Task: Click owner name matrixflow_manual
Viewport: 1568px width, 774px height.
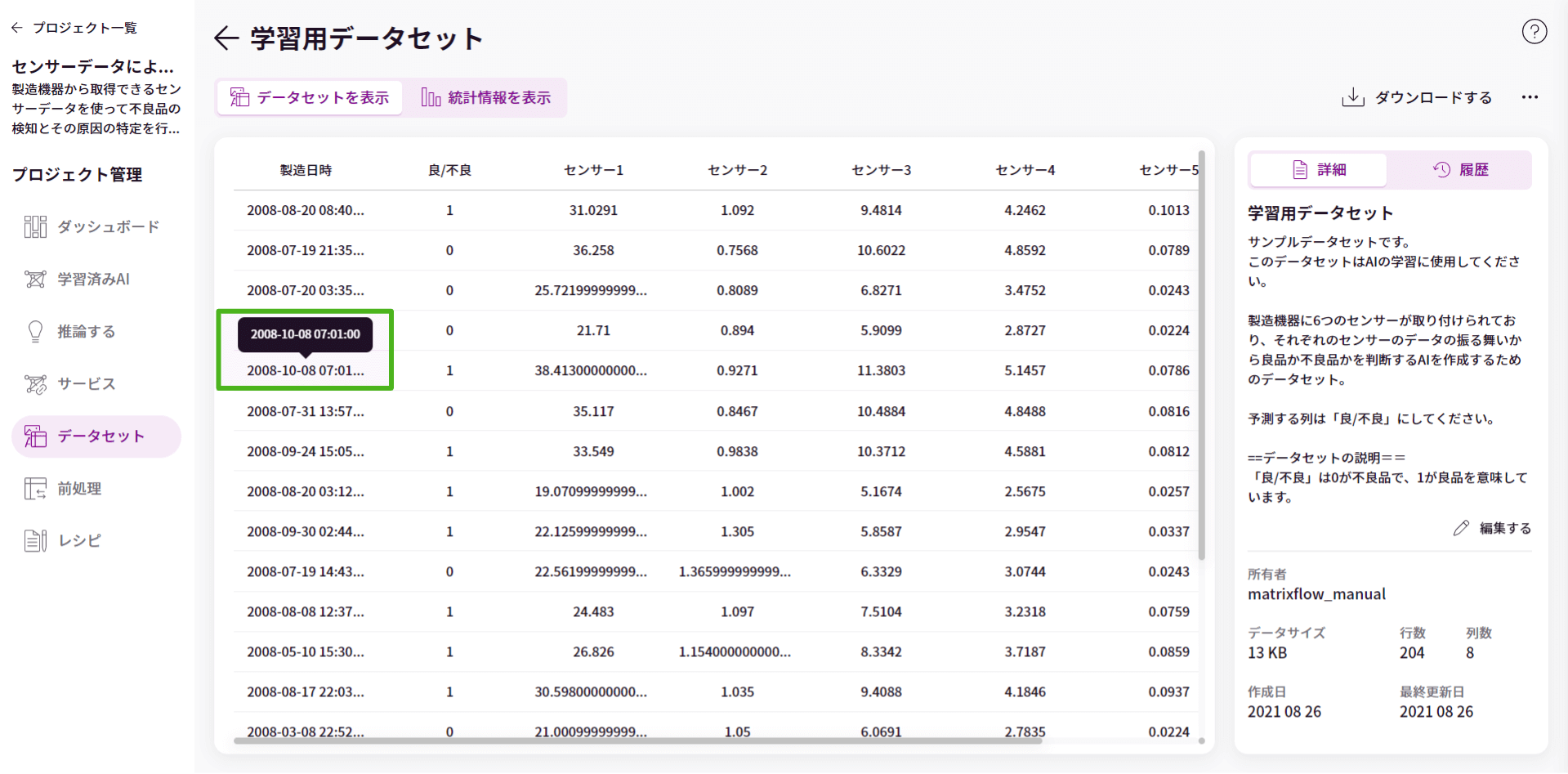Action: click(1316, 594)
